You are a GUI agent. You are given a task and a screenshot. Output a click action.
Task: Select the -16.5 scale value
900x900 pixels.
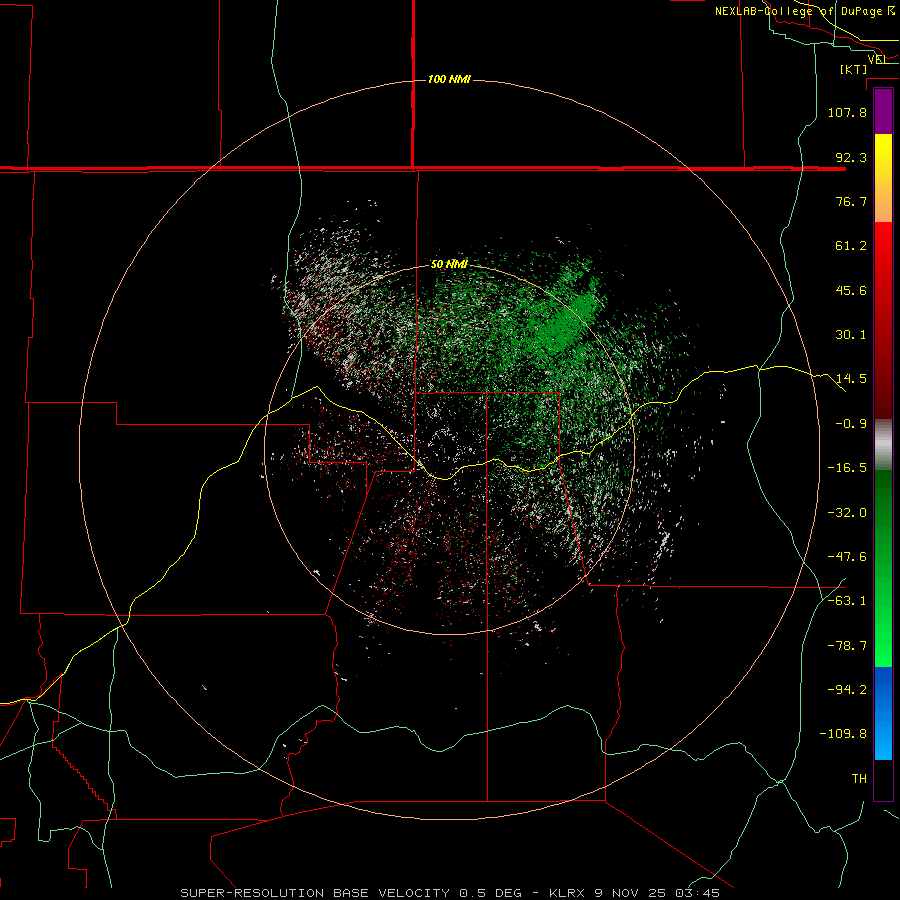(847, 468)
